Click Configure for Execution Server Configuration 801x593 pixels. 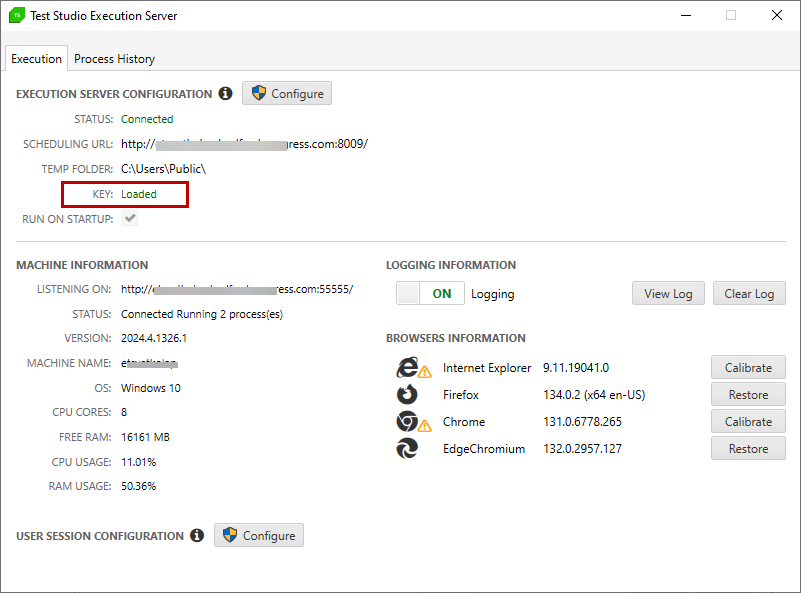pos(287,93)
